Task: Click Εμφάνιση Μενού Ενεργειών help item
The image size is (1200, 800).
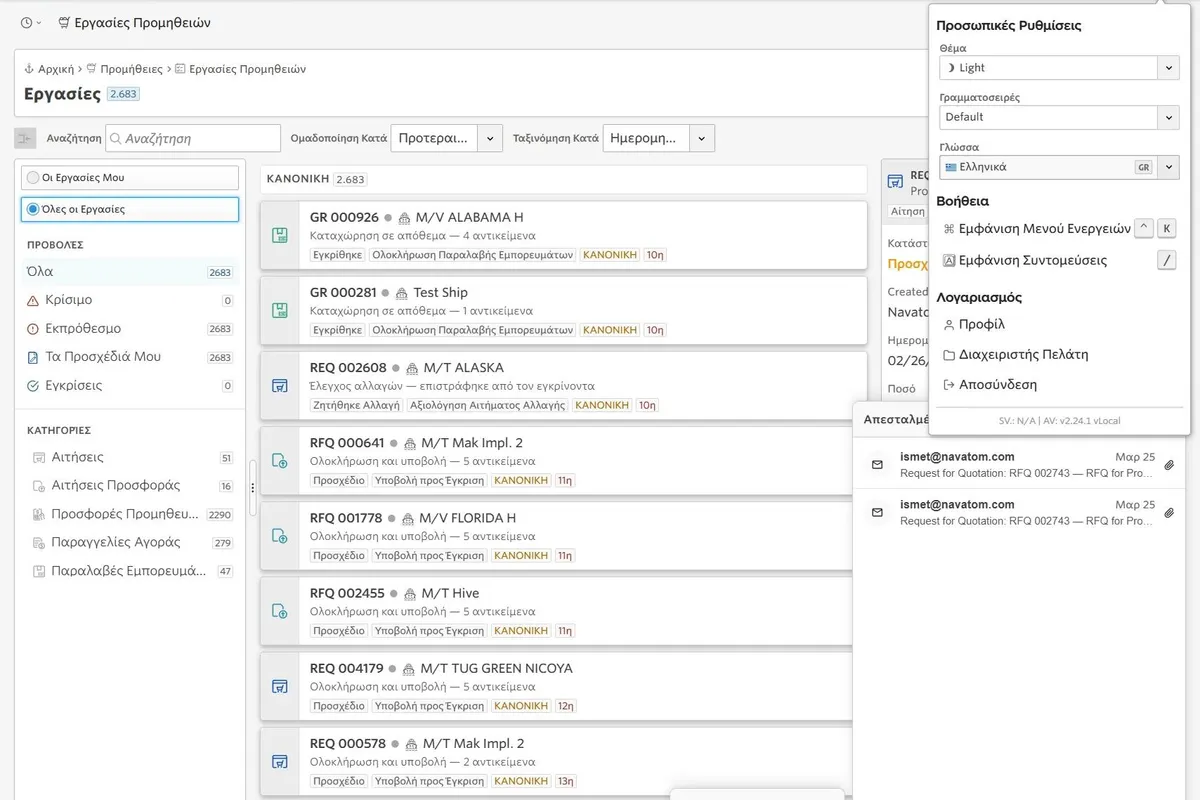Action: [x=1044, y=228]
